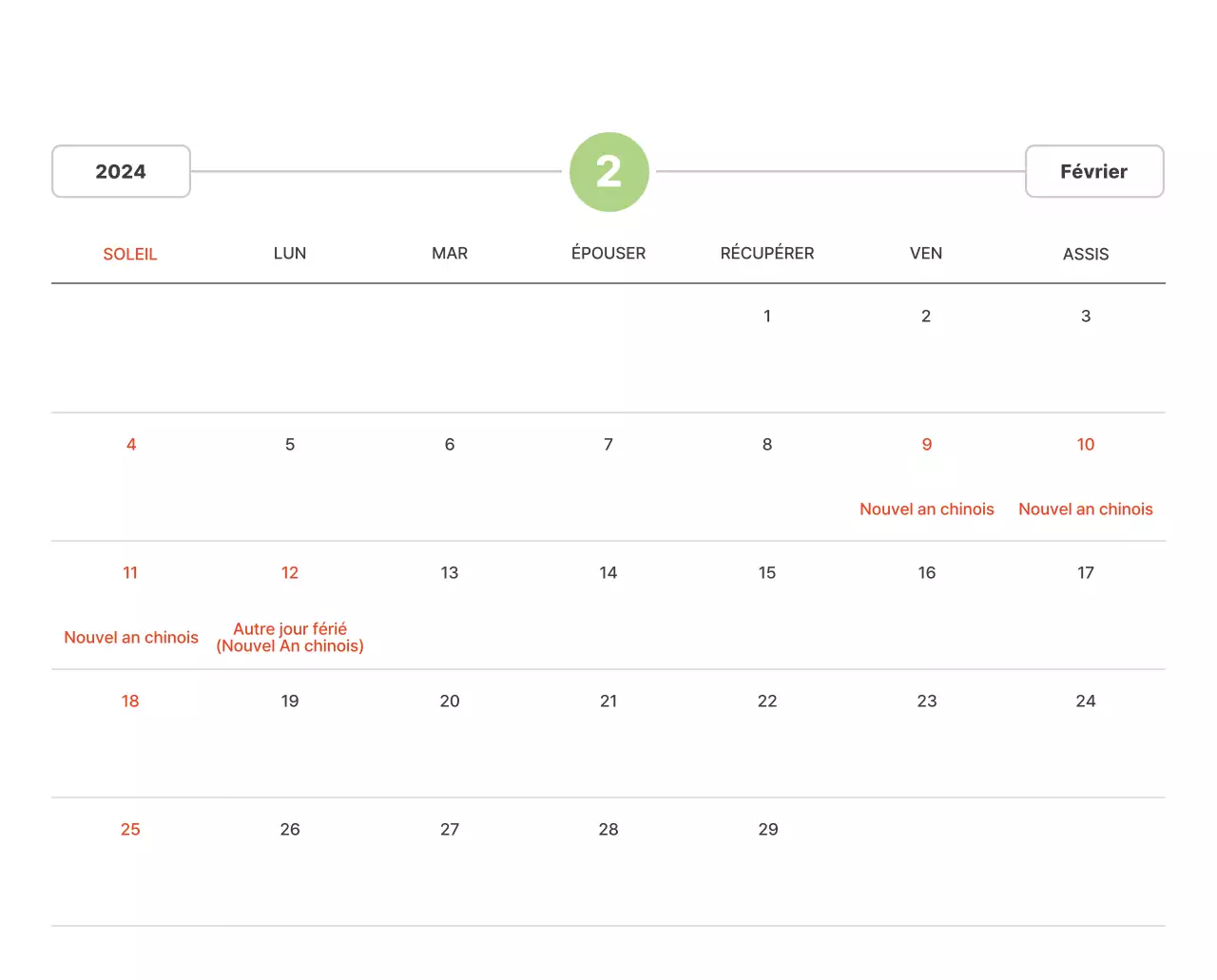Select the SOLEIL column header

point(130,254)
